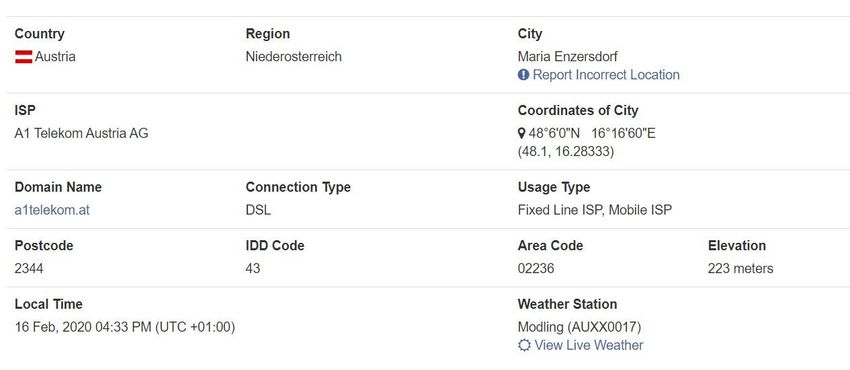
Task: Click the DSL connection type value
Action: [258, 210]
